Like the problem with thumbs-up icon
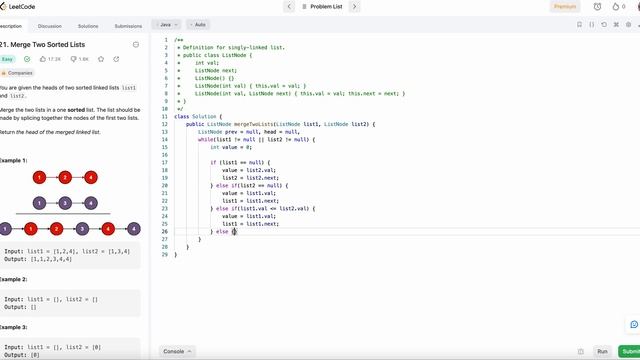 43,59
